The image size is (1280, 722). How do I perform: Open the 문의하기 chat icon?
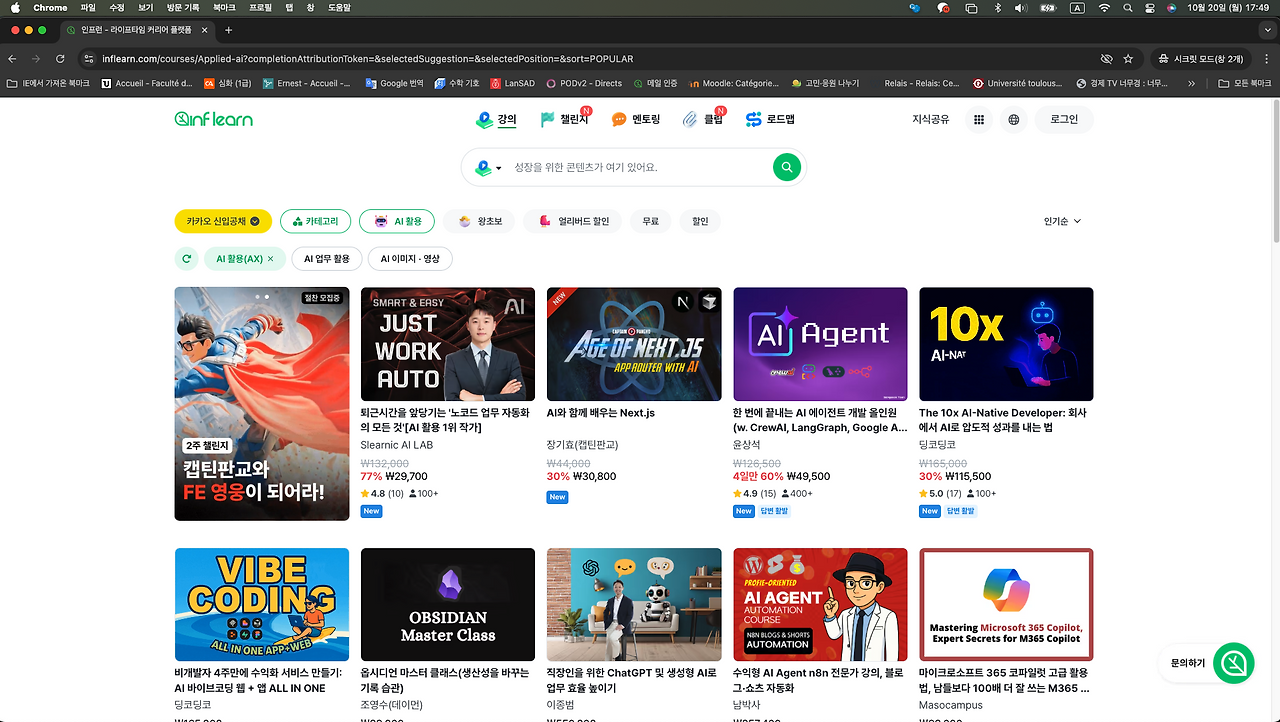click(x=1233, y=663)
